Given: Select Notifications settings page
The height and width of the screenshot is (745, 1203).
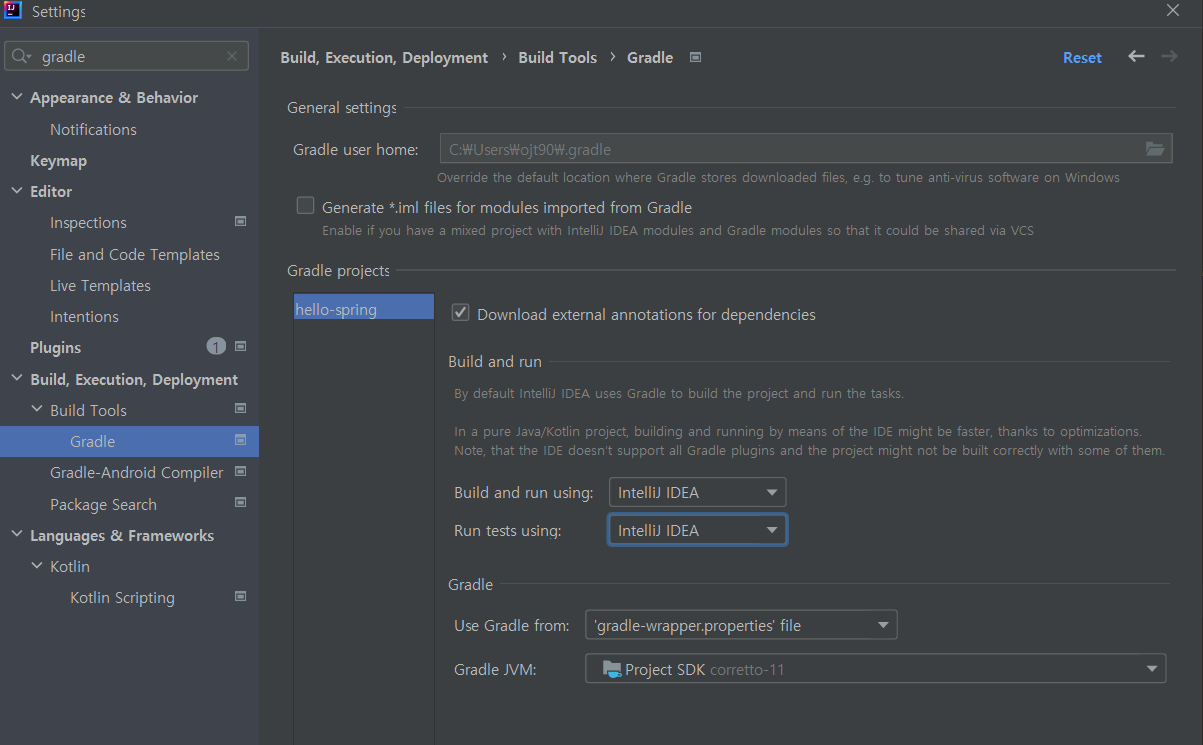Looking at the screenshot, I should [x=93, y=129].
